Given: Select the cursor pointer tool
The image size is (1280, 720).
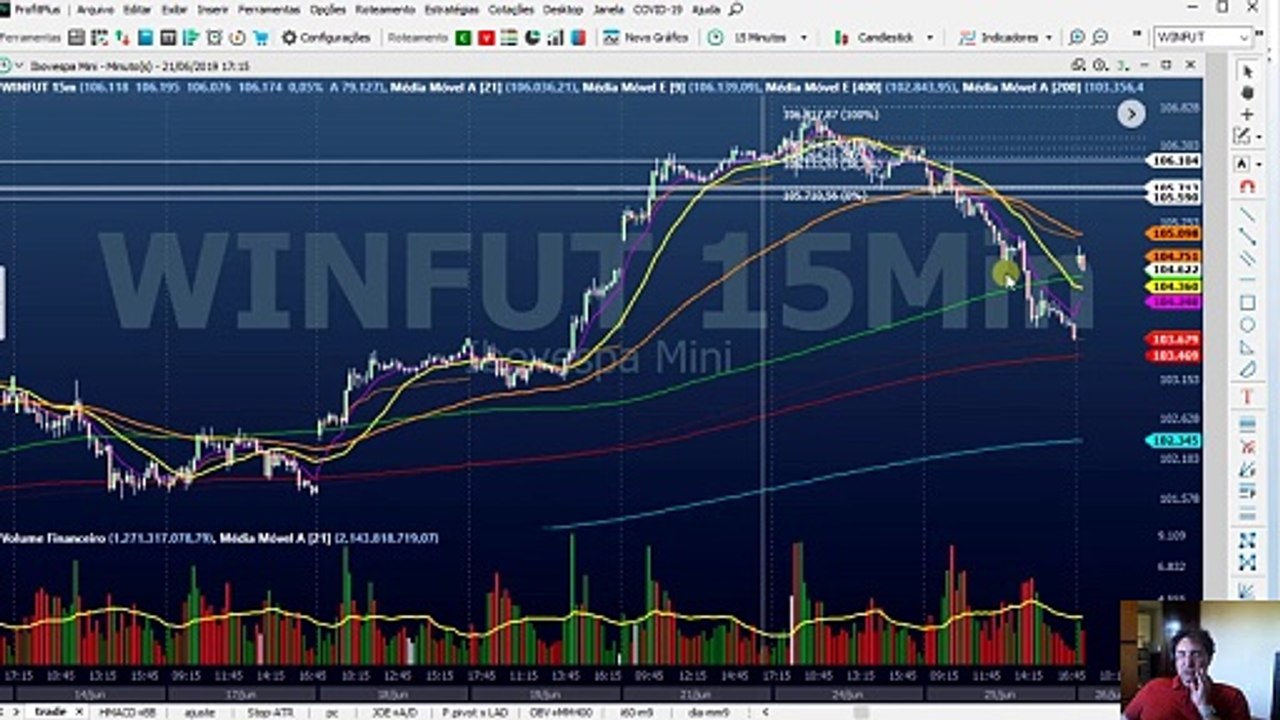Looking at the screenshot, I should [1247, 71].
